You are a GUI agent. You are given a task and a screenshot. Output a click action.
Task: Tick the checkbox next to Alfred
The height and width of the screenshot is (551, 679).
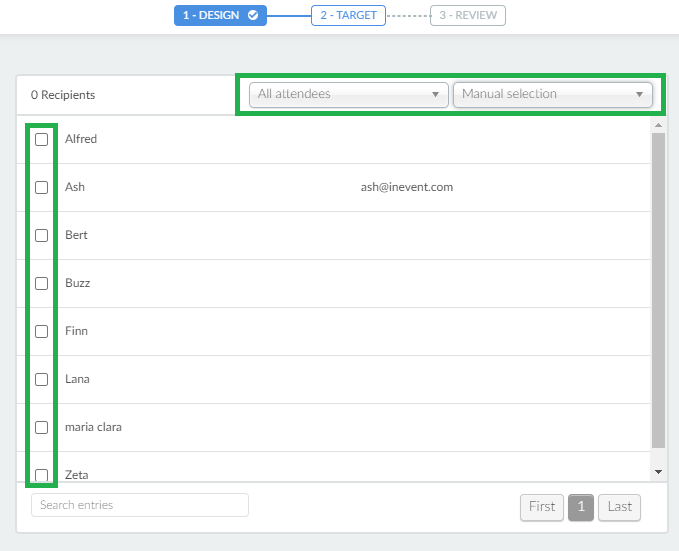pyautogui.click(x=42, y=139)
